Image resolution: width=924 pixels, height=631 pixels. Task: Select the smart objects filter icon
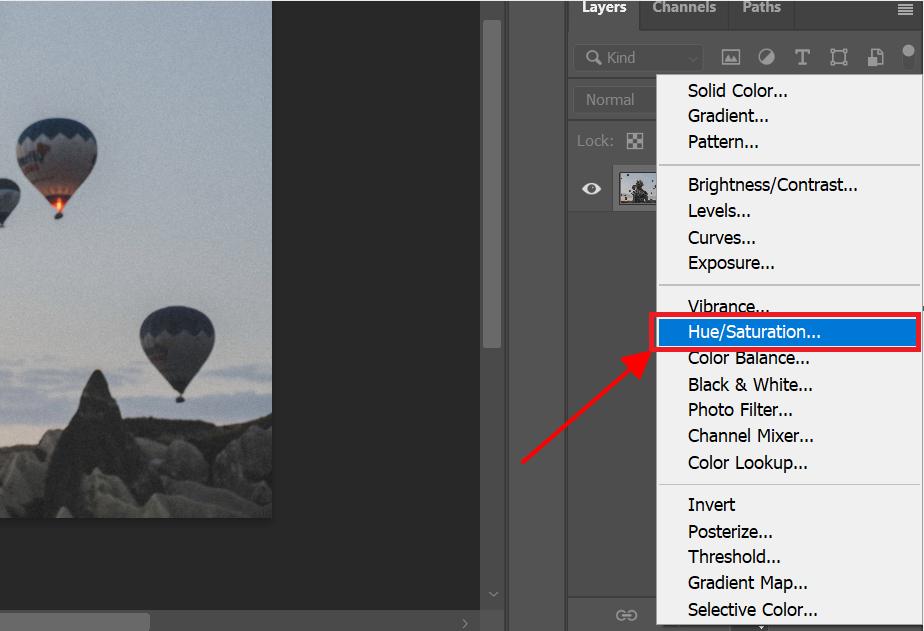(x=875, y=57)
